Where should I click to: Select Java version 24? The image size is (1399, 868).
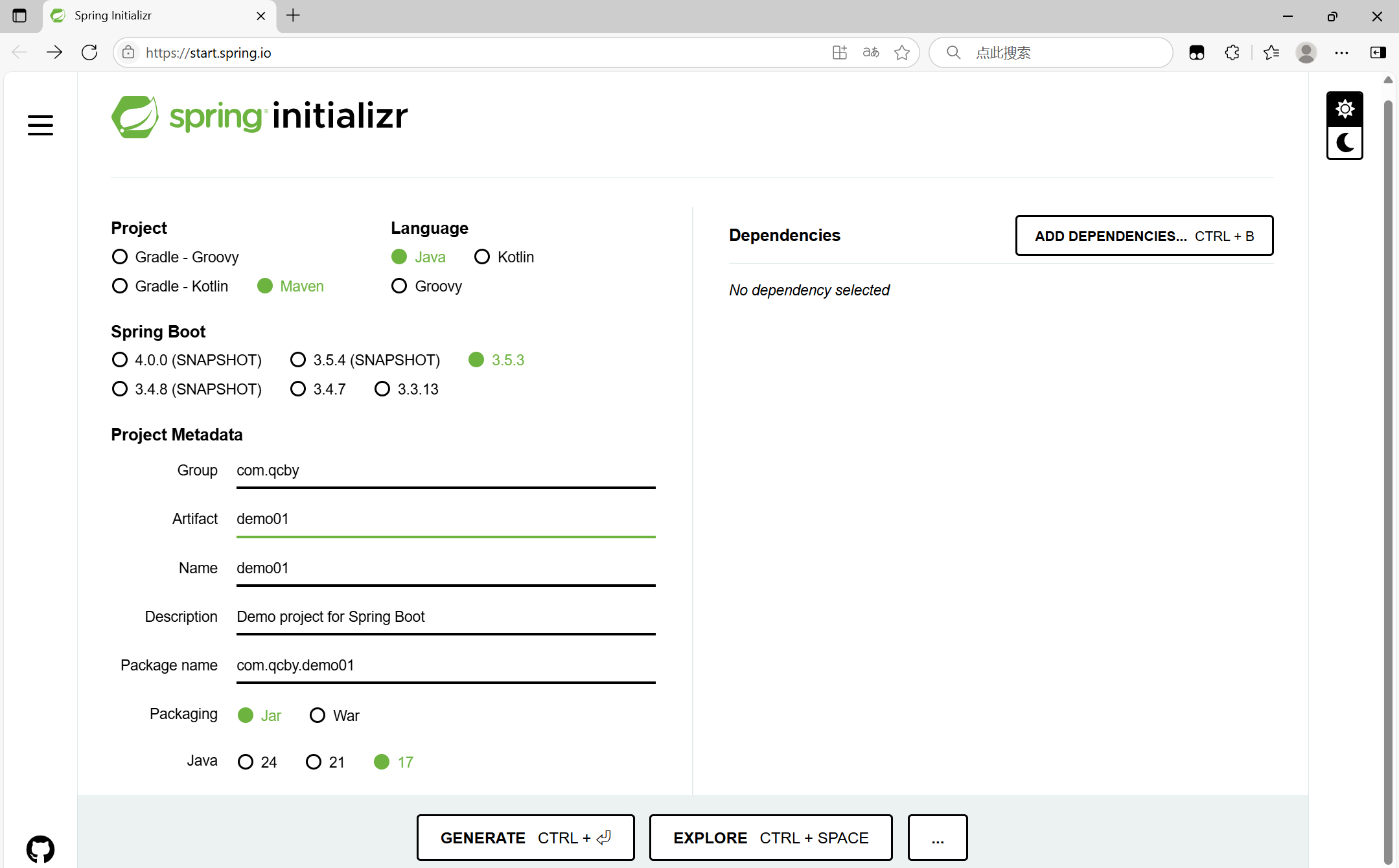[x=257, y=762]
